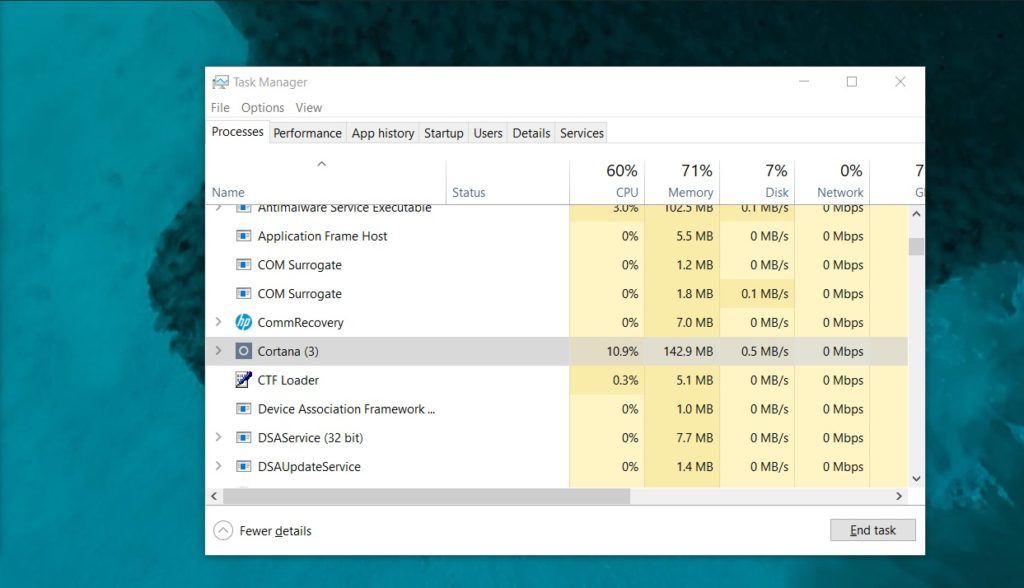Screen dimensions: 1024x588
Task: Select the first COM Surrogate icon
Action: click(242, 265)
